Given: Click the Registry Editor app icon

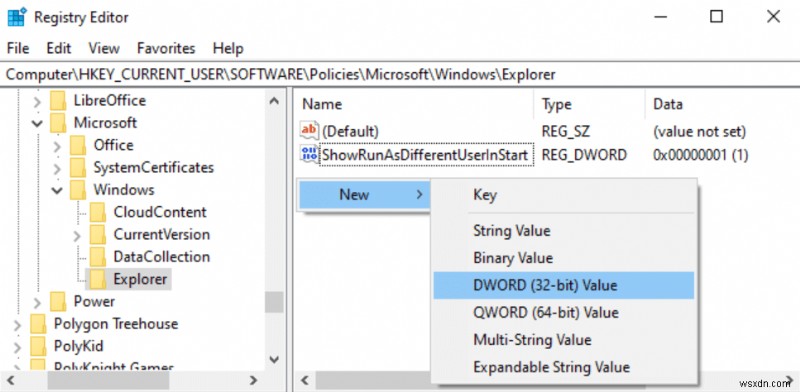Looking at the screenshot, I should point(17,17).
